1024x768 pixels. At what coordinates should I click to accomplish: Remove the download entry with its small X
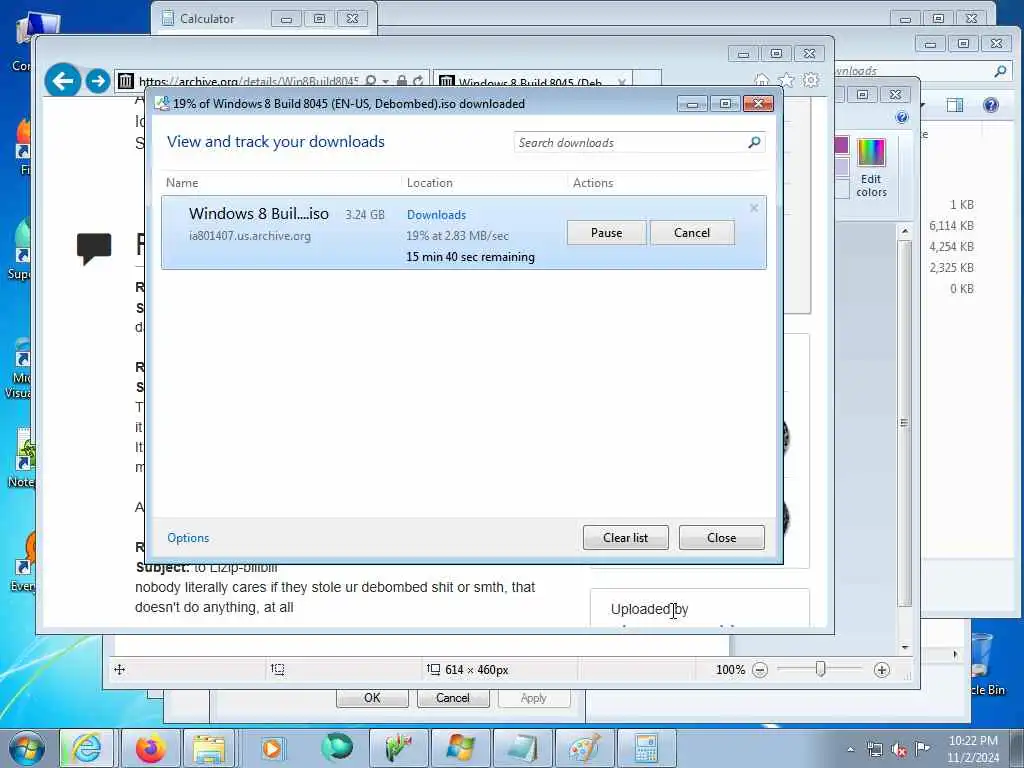754,208
